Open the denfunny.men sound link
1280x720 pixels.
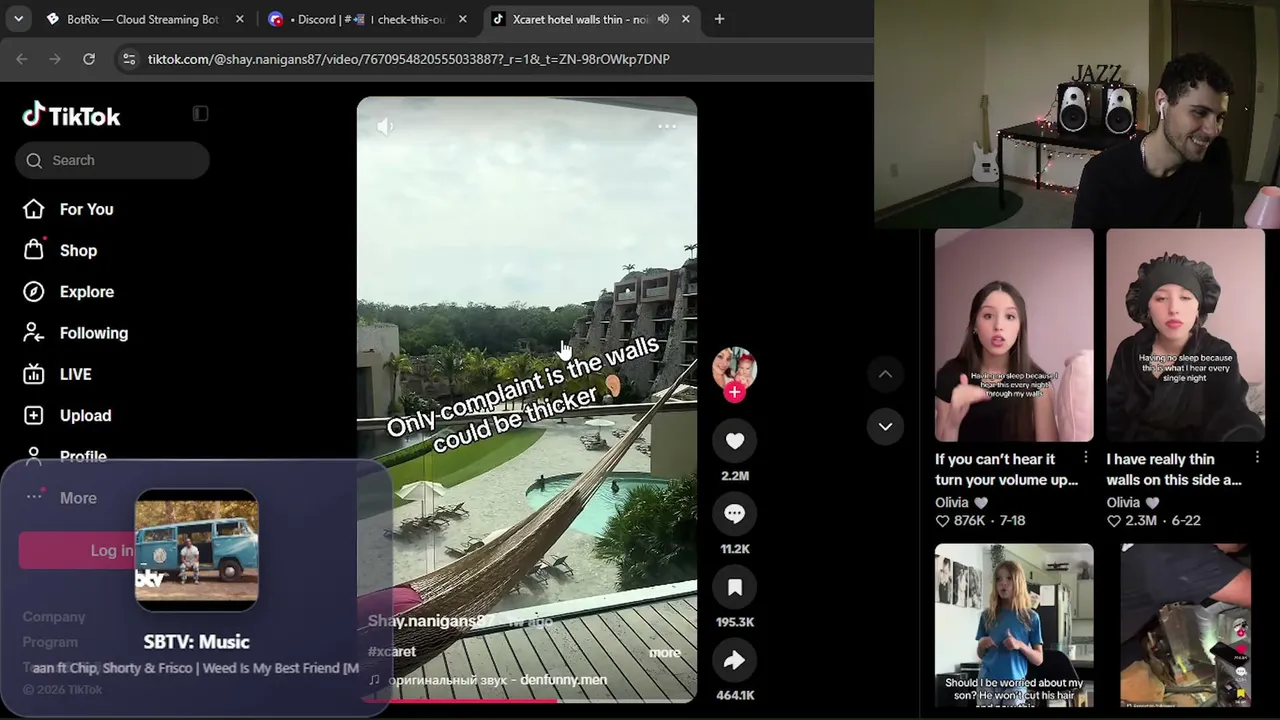coord(497,680)
